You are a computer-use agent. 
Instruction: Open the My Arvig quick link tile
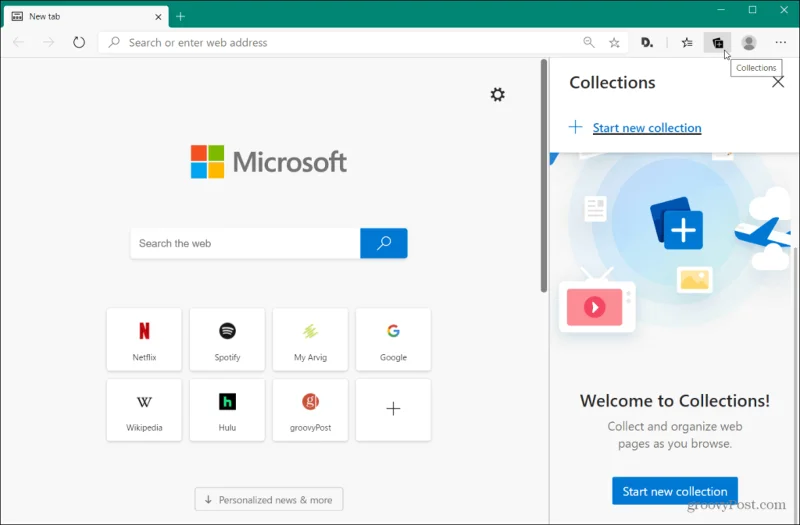310,339
